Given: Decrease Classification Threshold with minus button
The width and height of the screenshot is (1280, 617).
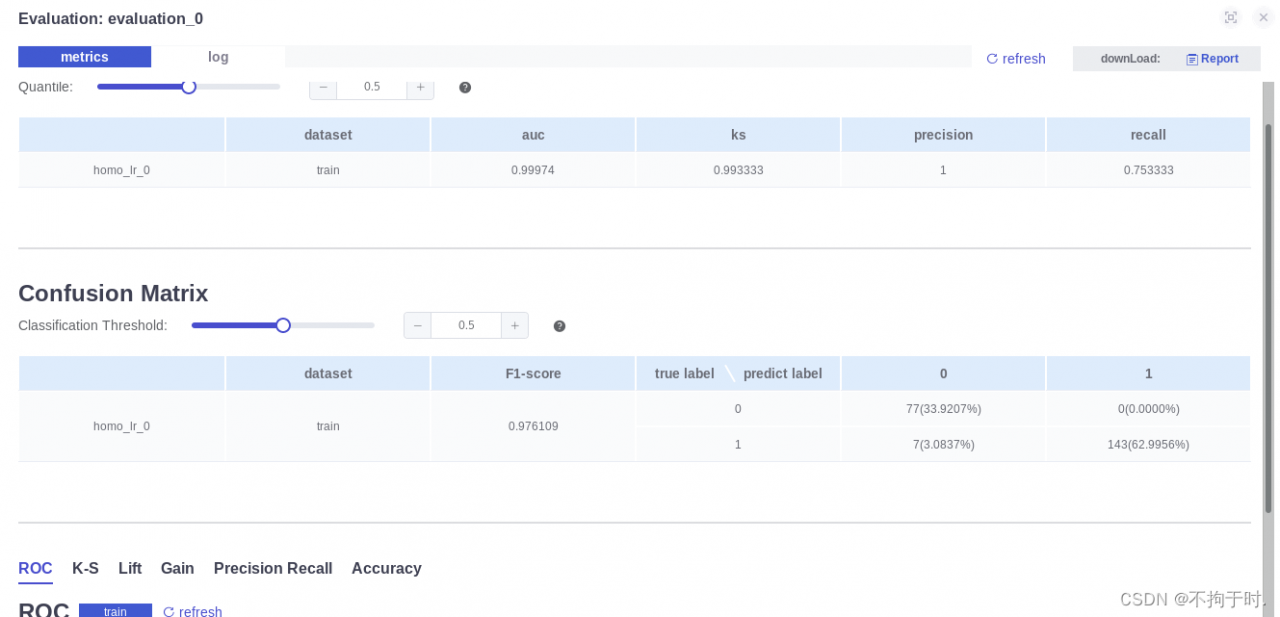Looking at the screenshot, I should pyautogui.click(x=417, y=326).
